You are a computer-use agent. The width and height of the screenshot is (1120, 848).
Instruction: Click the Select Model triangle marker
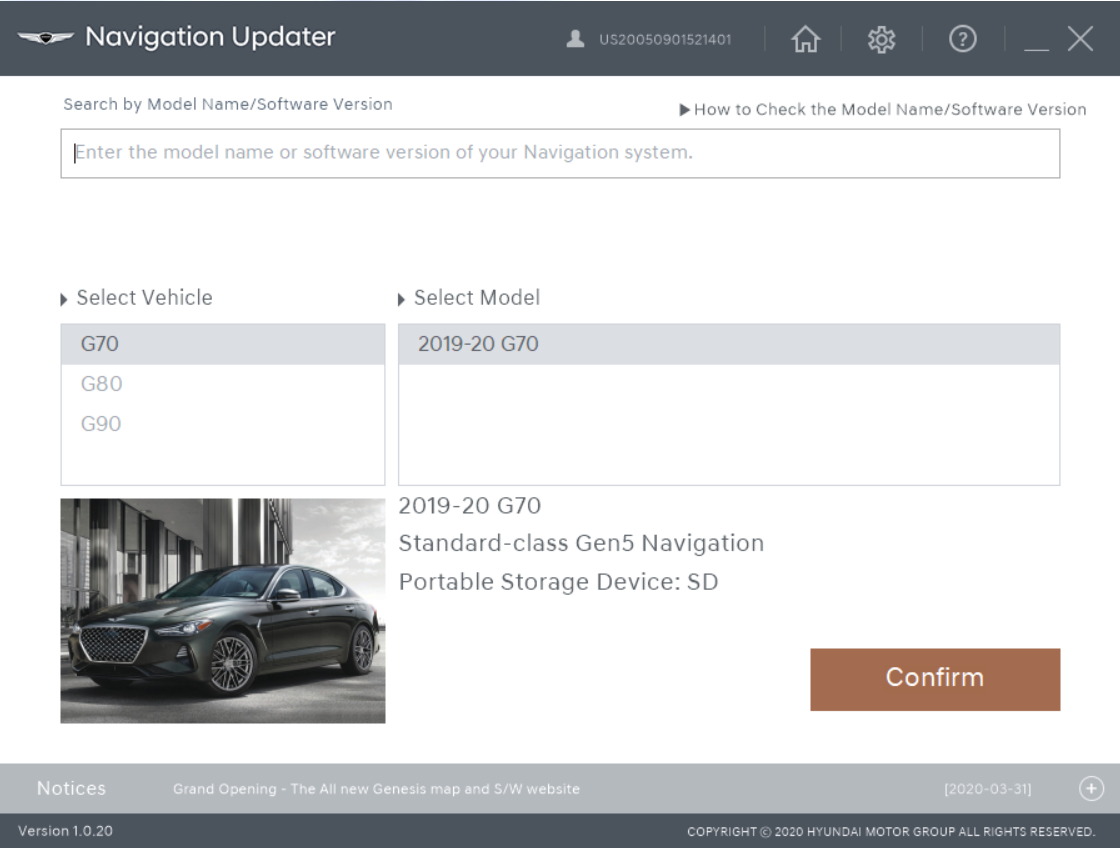coord(401,299)
